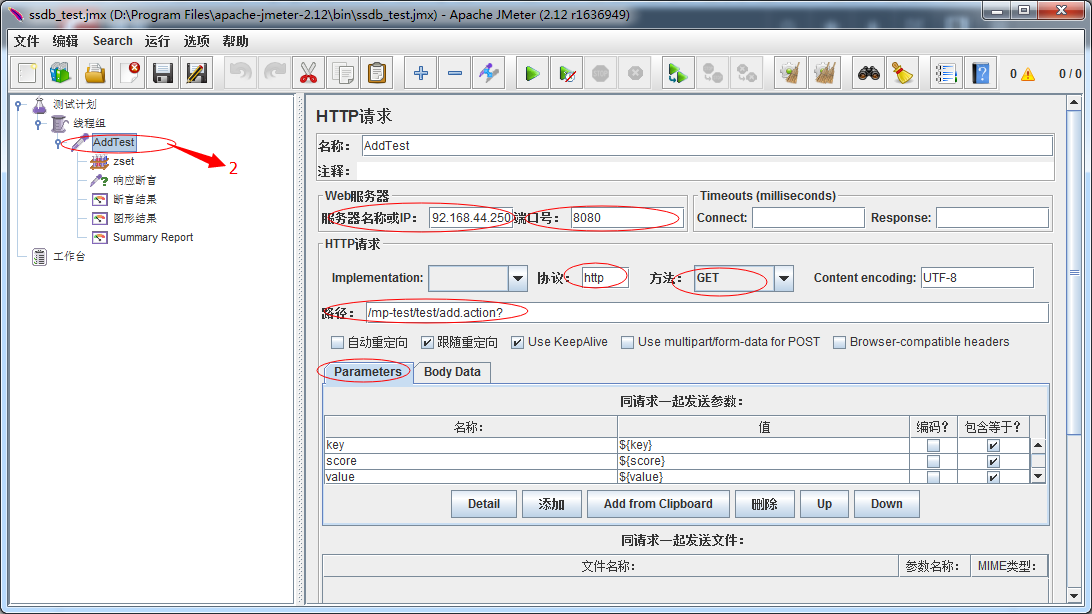Click the Down button
Screen dimensions: 1092x614
pos(887,504)
